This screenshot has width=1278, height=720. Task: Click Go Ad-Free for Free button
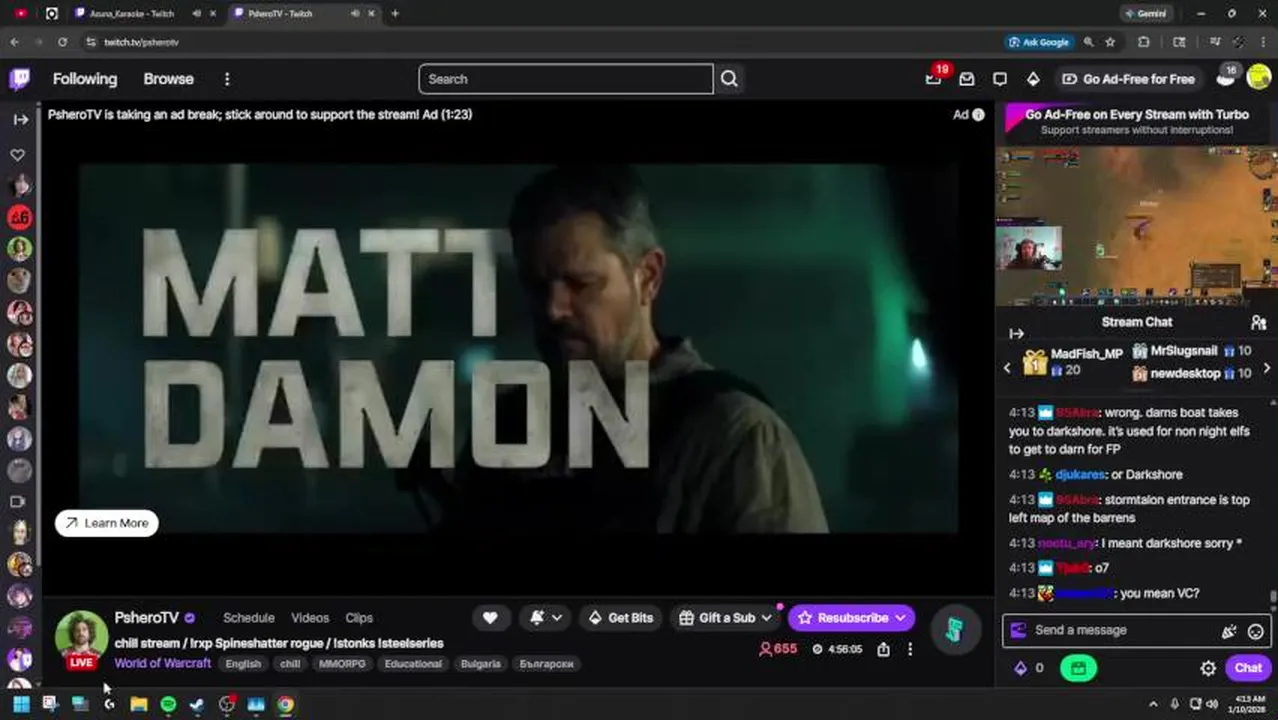point(1128,79)
